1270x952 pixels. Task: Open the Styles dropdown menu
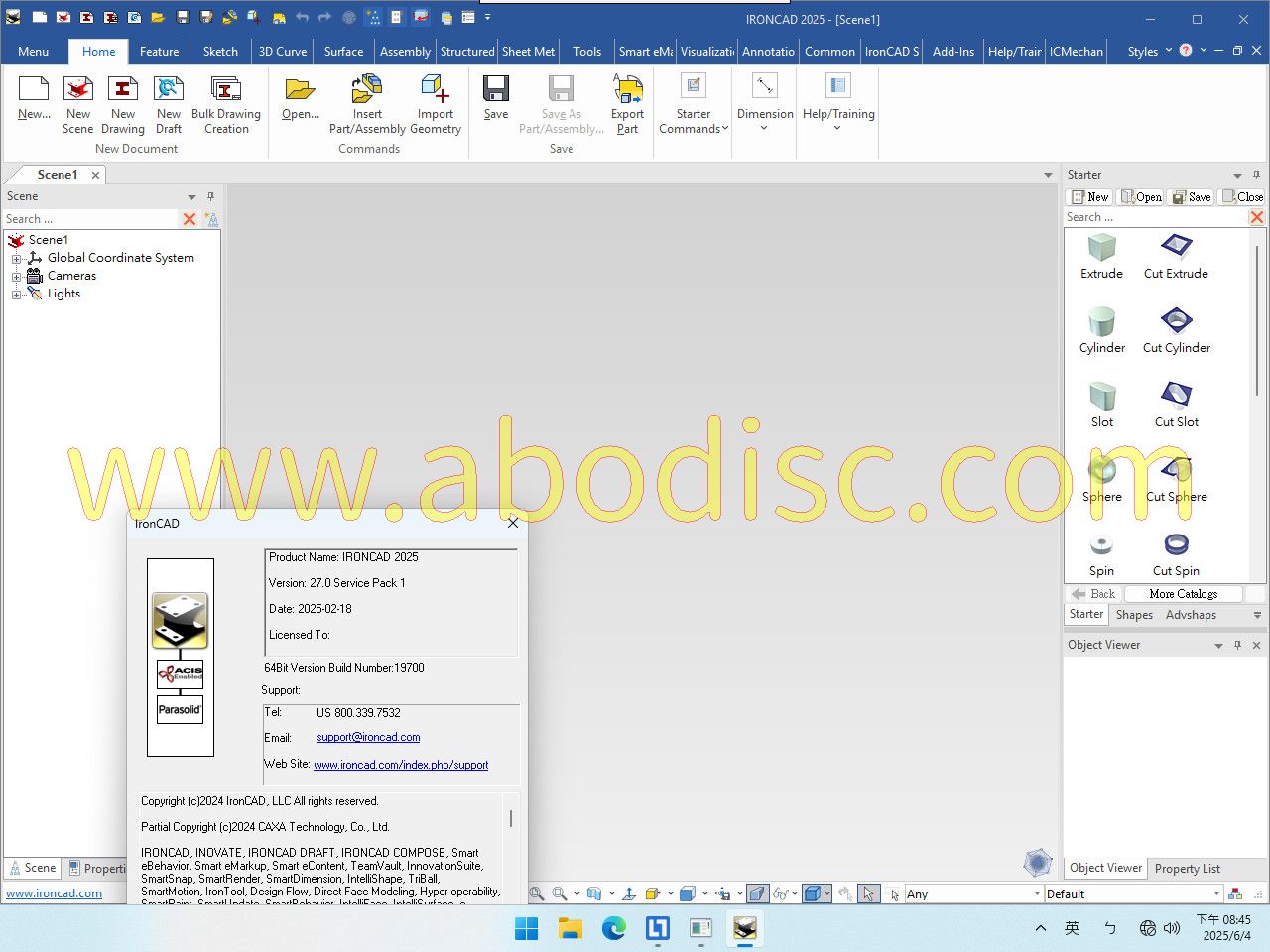point(1149,51)
